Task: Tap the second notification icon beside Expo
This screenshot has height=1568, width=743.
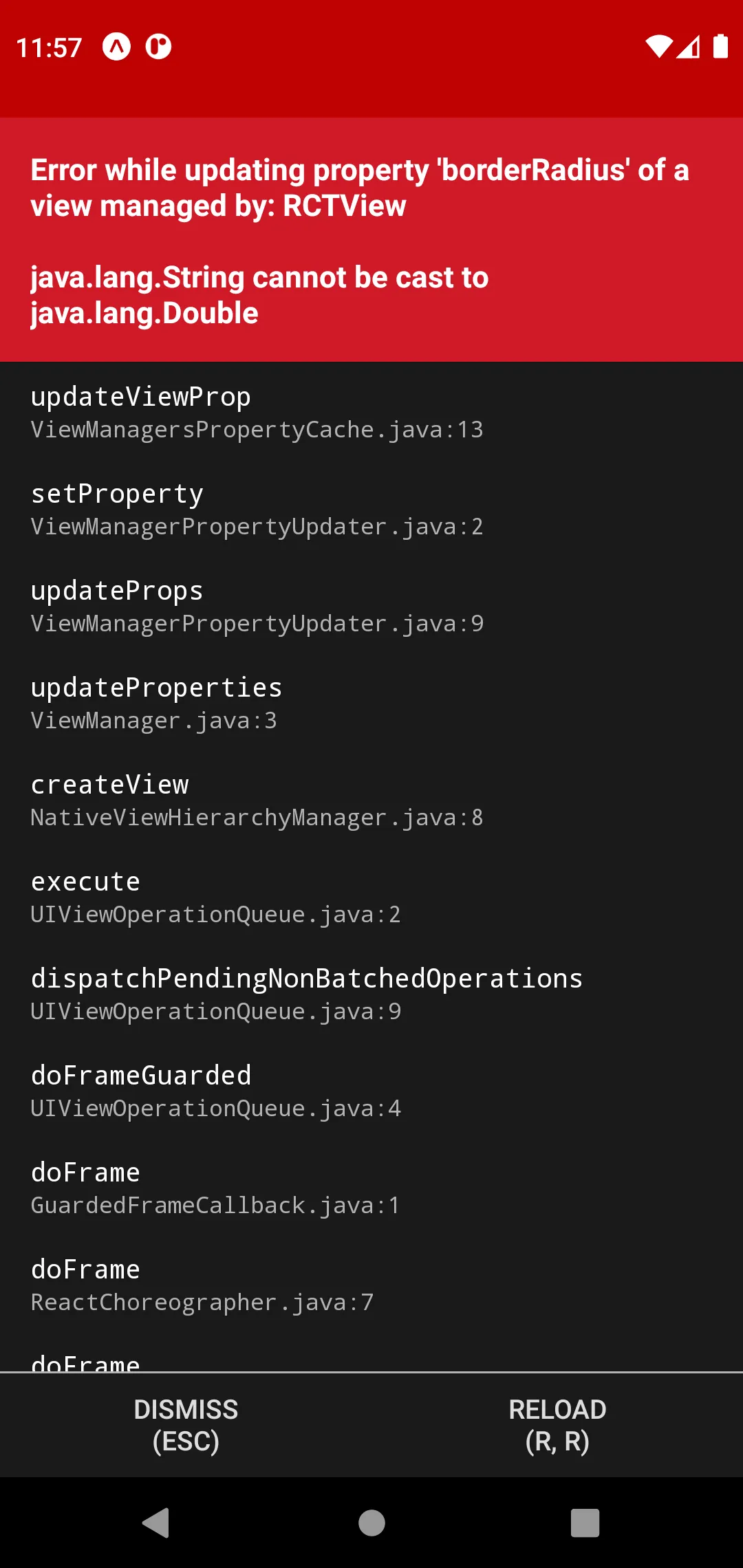Action: point(158,47)
